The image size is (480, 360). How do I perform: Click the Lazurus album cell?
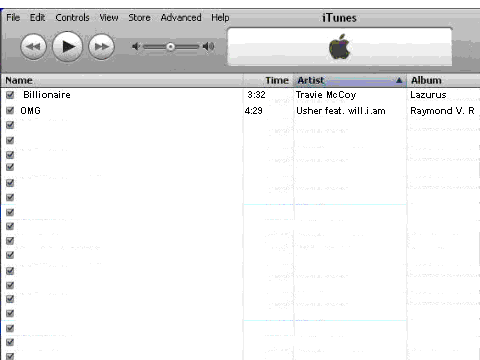[x=428, y=95]
